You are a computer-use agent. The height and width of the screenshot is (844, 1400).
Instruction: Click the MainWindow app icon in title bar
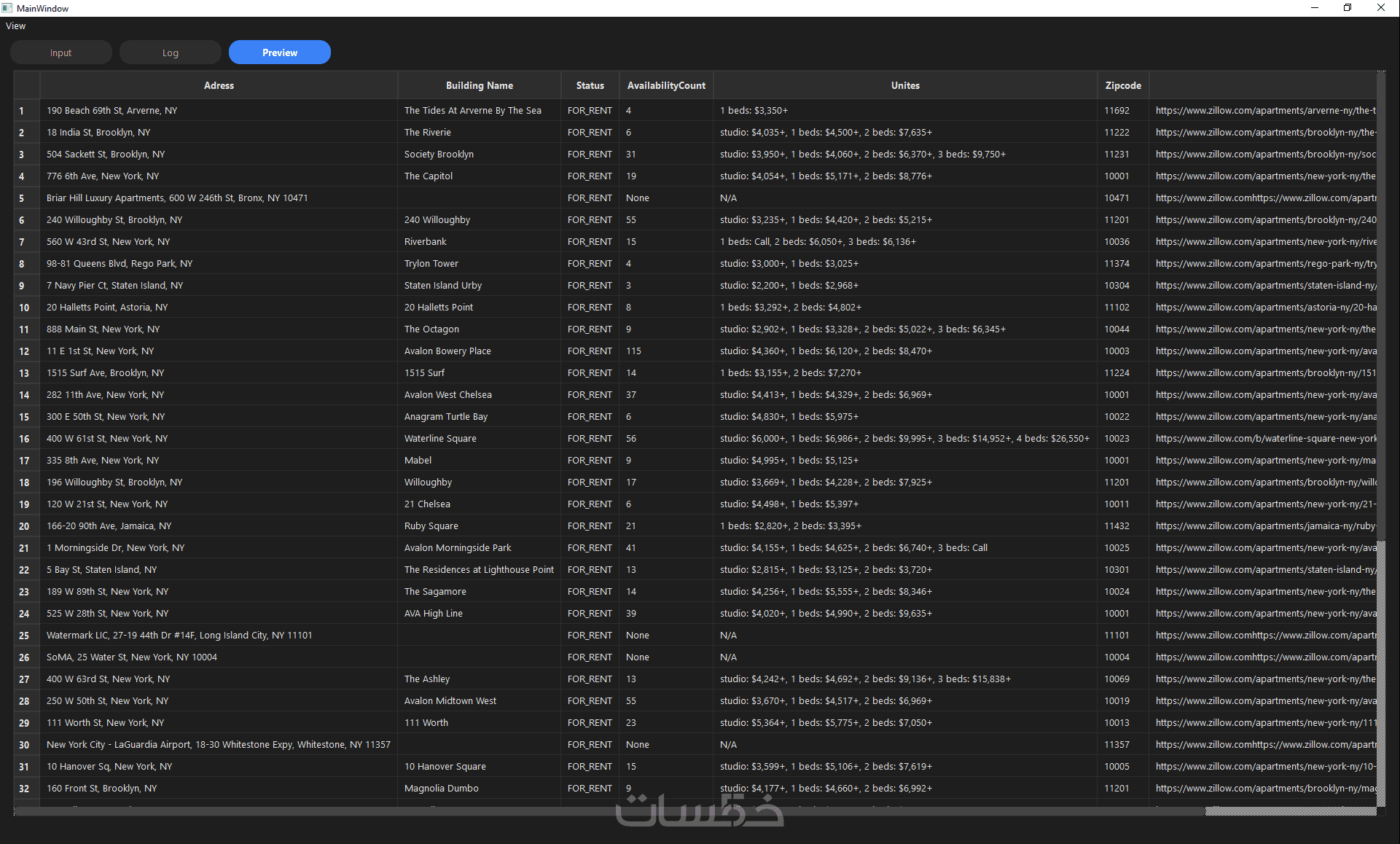7,8
